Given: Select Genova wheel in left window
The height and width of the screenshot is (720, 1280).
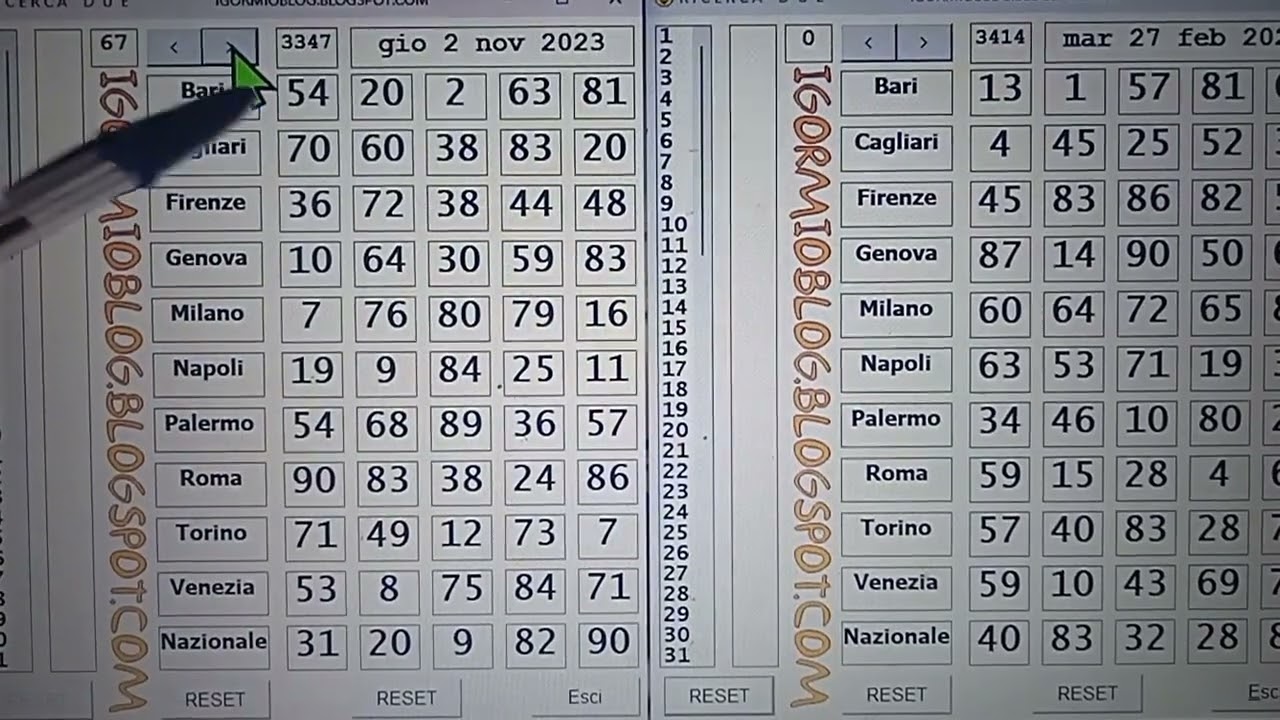Looking at the screenshot, I should [206, 260].
